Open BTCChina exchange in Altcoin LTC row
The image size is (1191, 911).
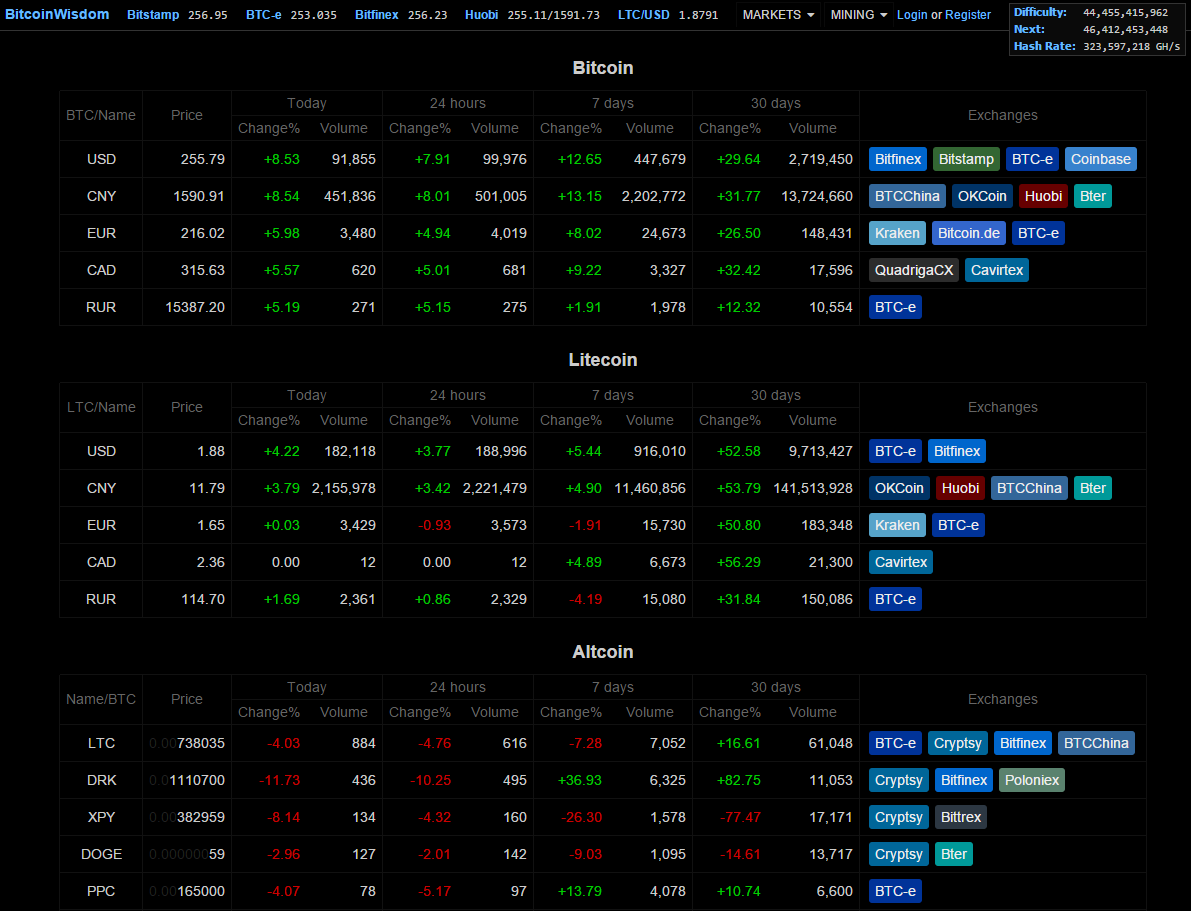point(1096,743)
